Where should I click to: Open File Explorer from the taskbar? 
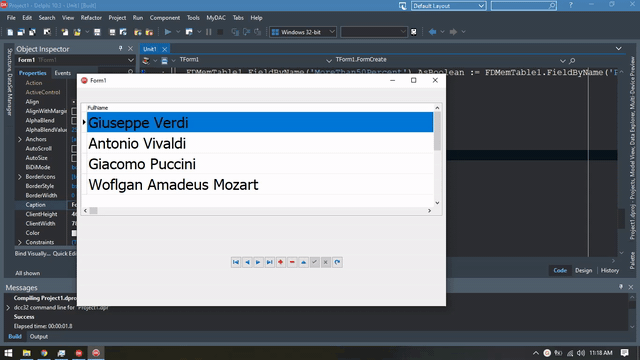click(x=27, y=353)
